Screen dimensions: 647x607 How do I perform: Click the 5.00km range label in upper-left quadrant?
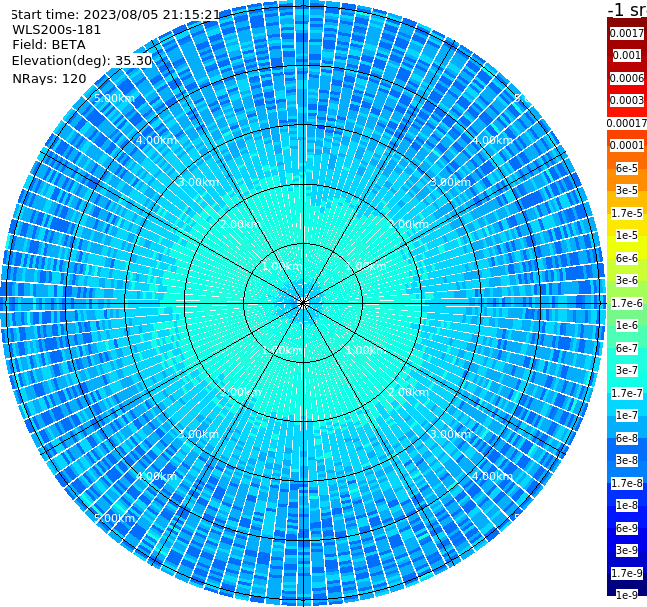(x=114, y=98)
